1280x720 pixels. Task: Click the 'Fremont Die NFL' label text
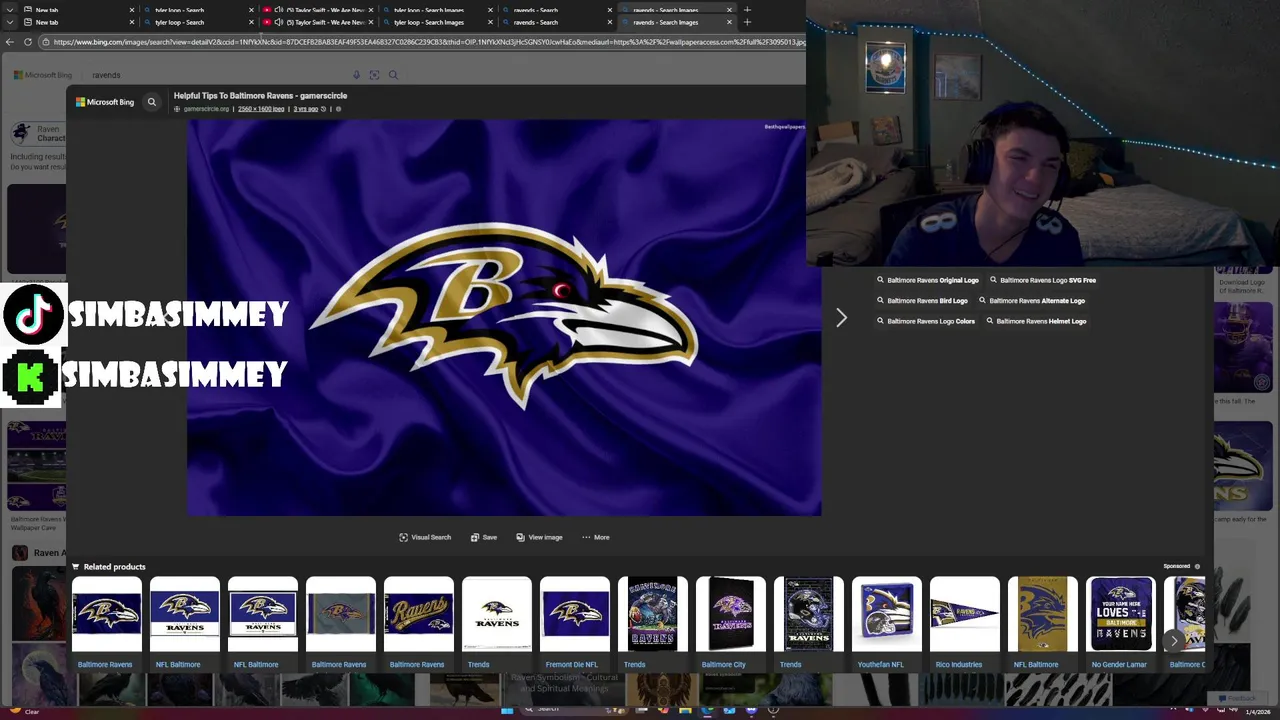click(571, 665)
